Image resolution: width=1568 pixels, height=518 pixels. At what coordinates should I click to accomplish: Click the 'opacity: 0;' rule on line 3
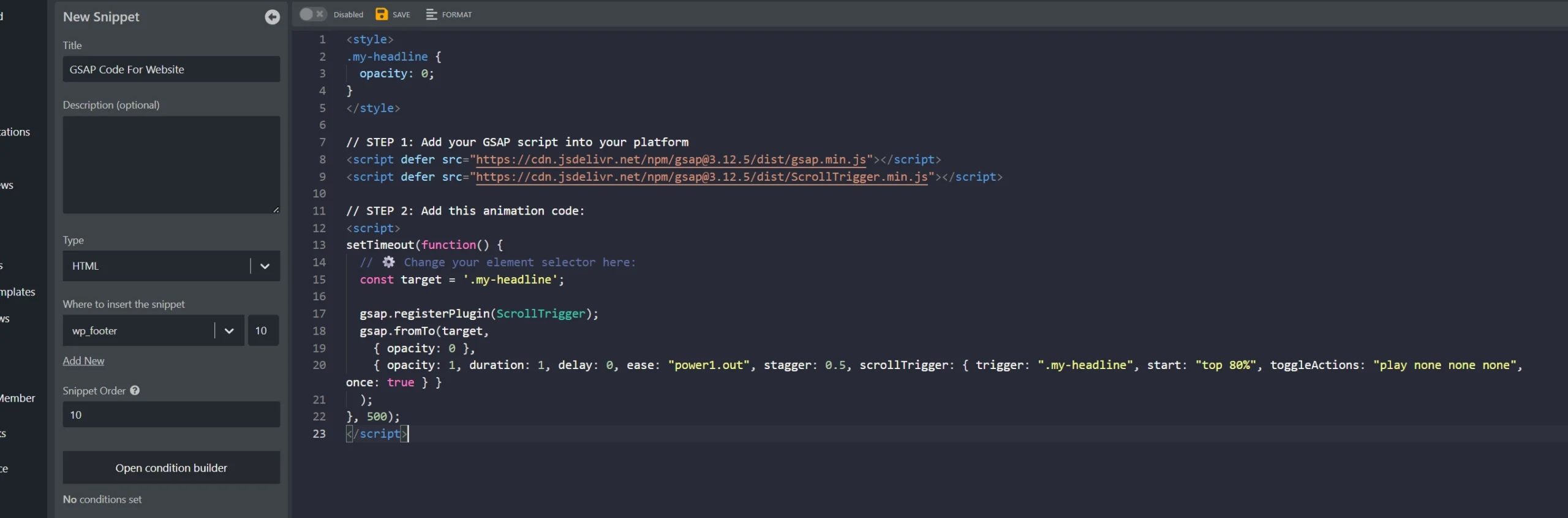[397, 74]
